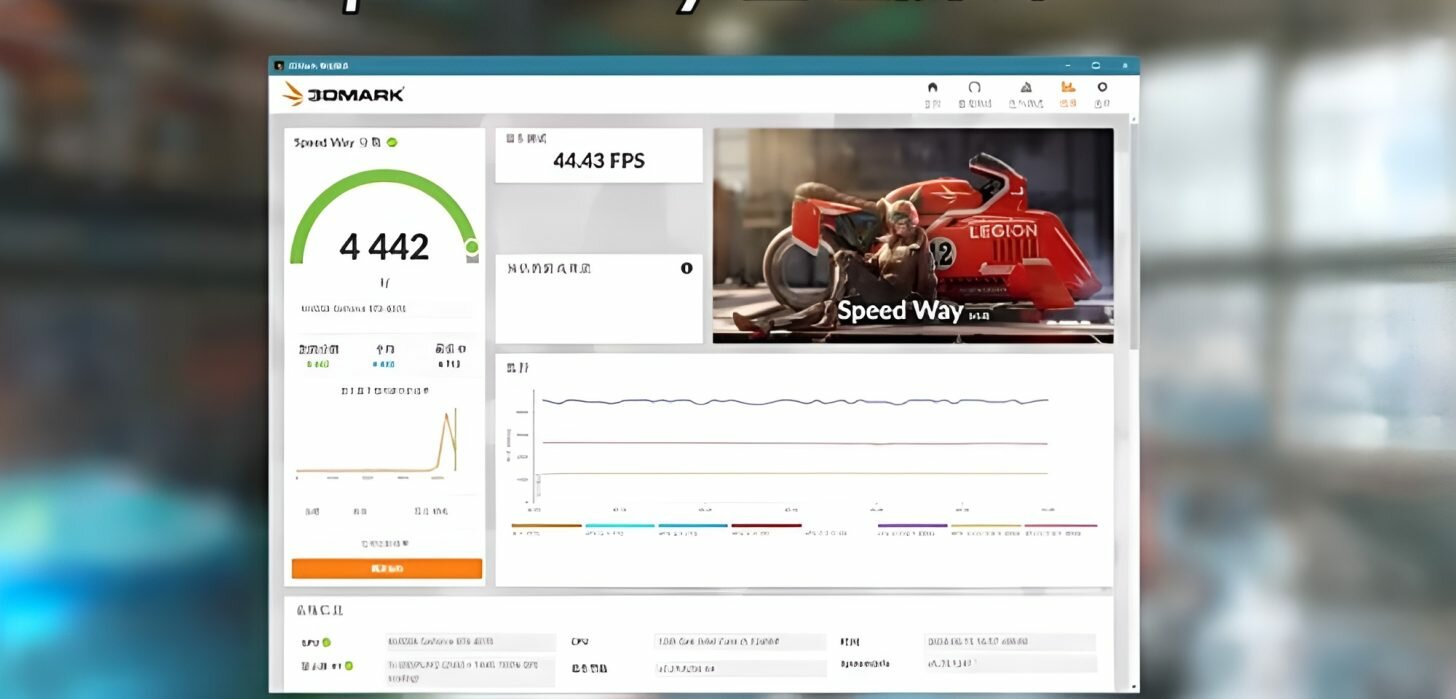Open the Stress Tests tab icon

[x=1026, y=87]
